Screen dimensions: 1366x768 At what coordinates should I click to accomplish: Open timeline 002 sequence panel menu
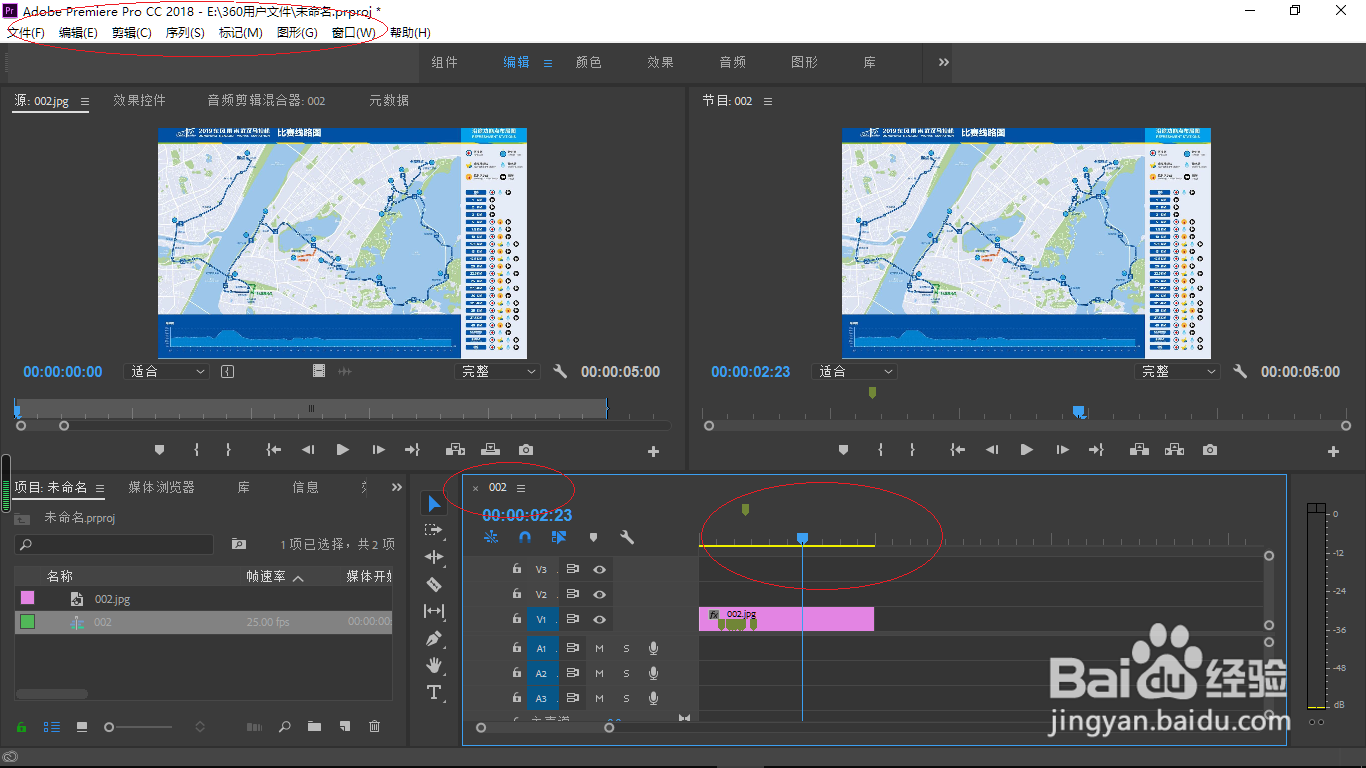pyautogui.click(x=521, y=488)
